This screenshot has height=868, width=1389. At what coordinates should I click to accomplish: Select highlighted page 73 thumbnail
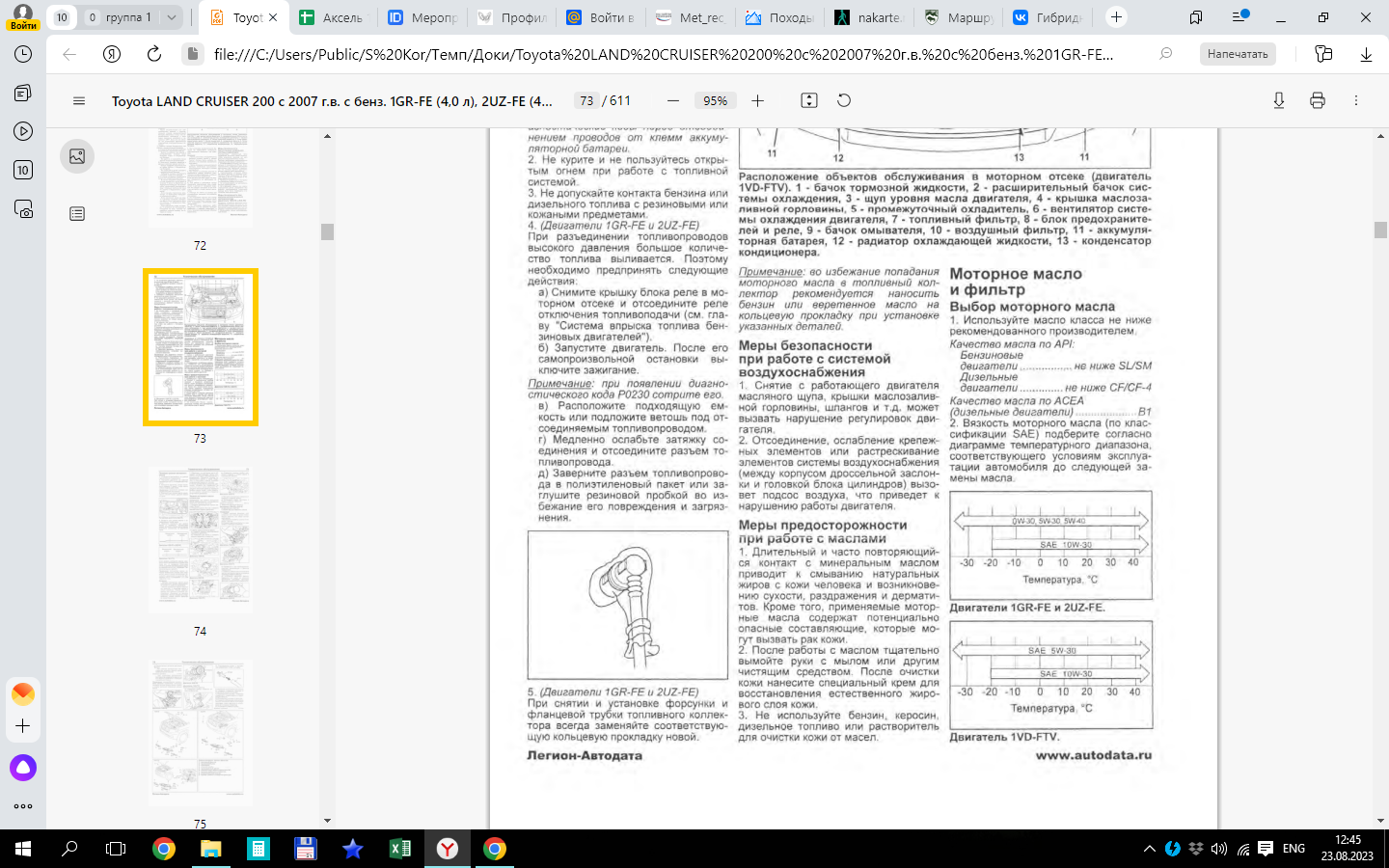pyautogui.click(x=201, y=347)
